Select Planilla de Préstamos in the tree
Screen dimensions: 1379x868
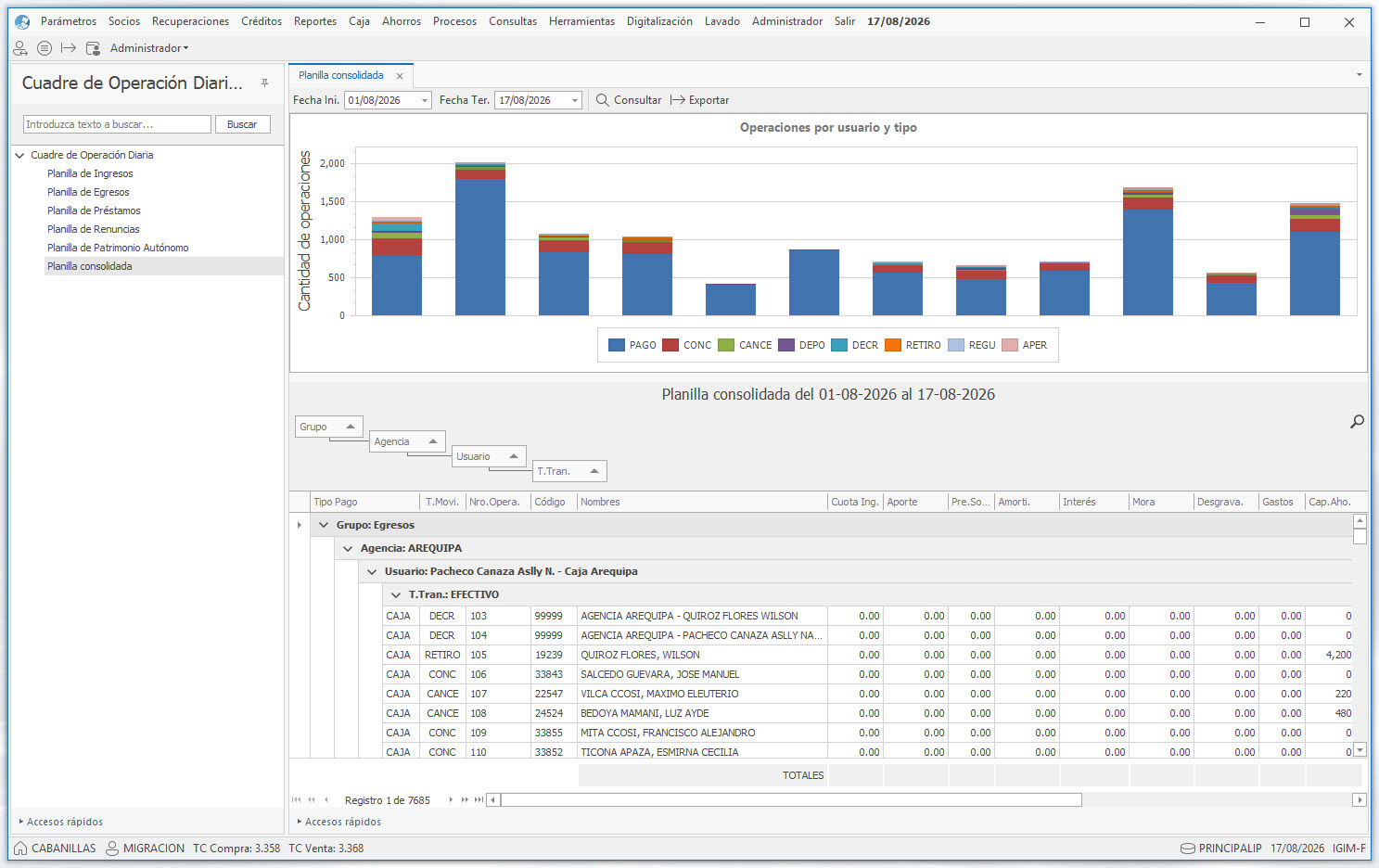tap(94, 211)
